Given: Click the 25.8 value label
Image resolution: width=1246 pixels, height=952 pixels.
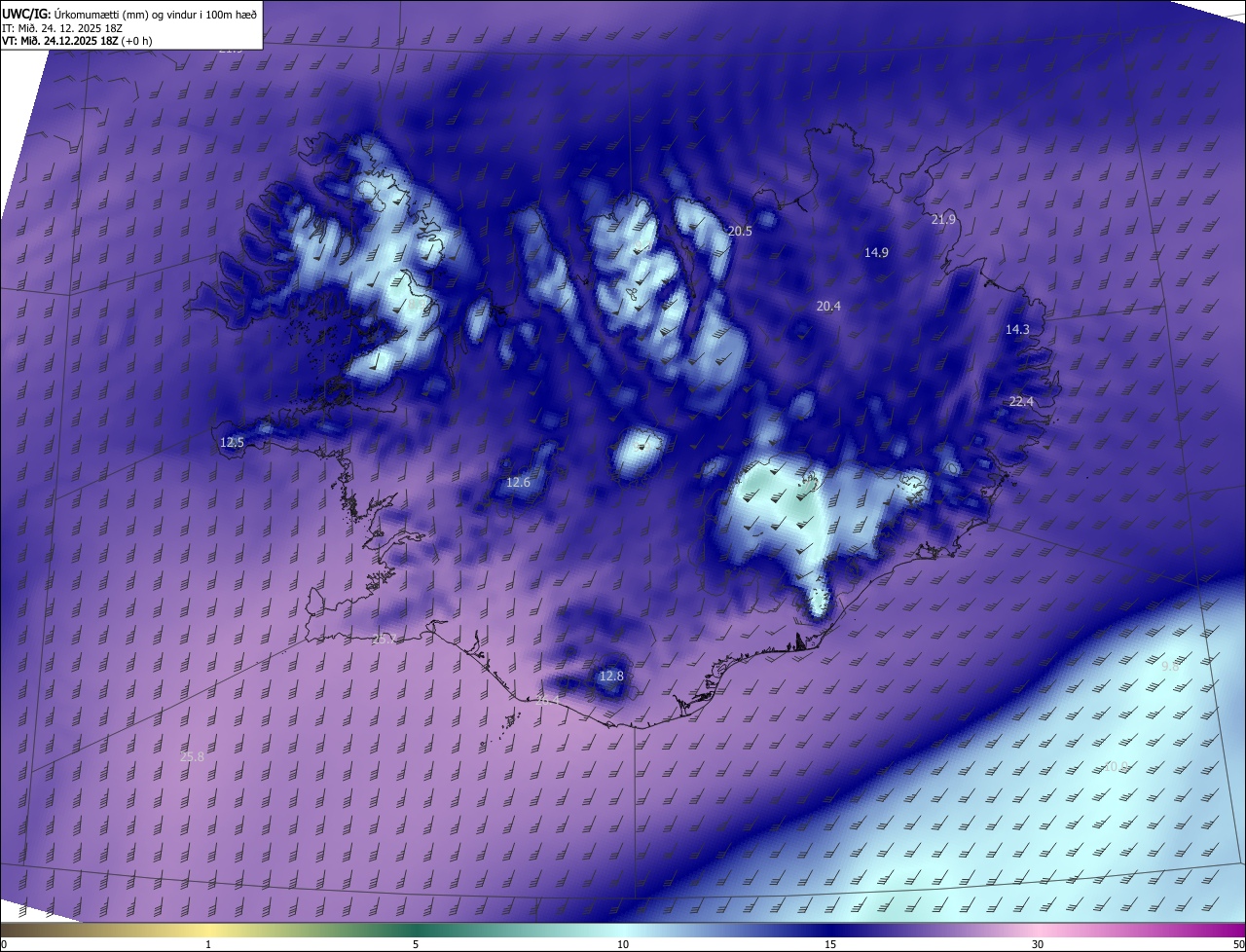Looking at the screenshot, I should [x=193, y=757].
